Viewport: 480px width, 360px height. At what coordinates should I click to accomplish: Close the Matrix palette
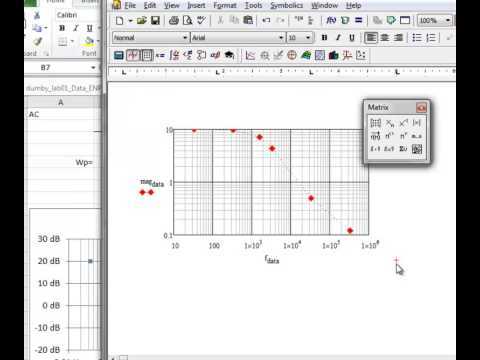(421, 107)
